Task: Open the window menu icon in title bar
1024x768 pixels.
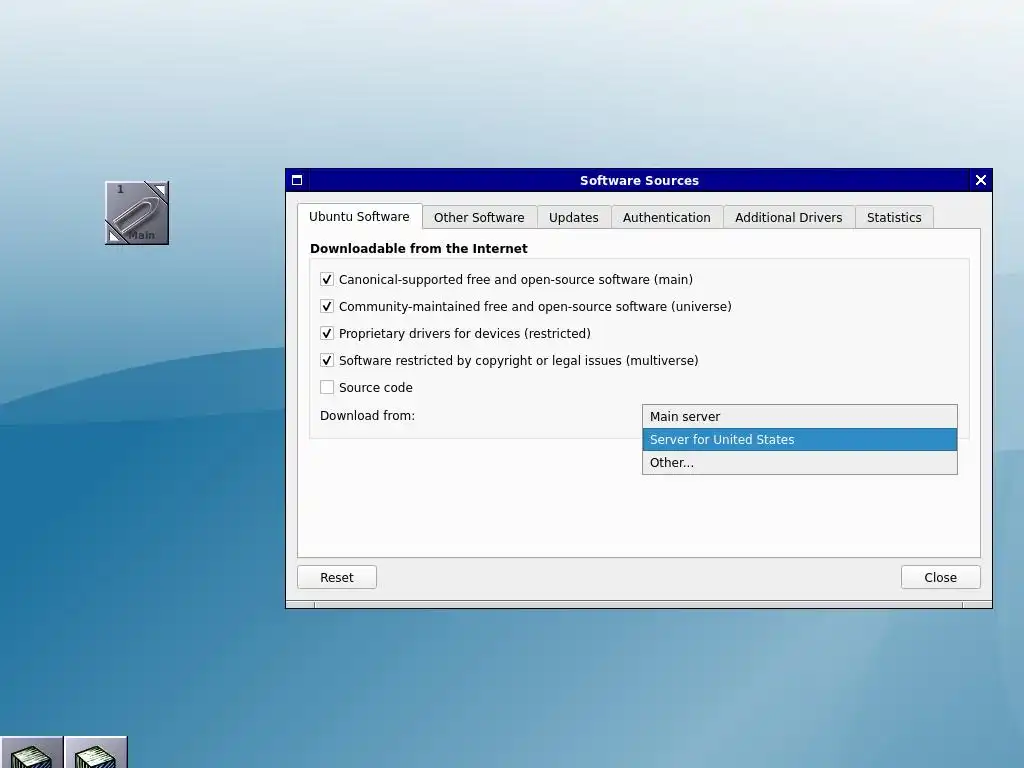Action: (297, 180)
